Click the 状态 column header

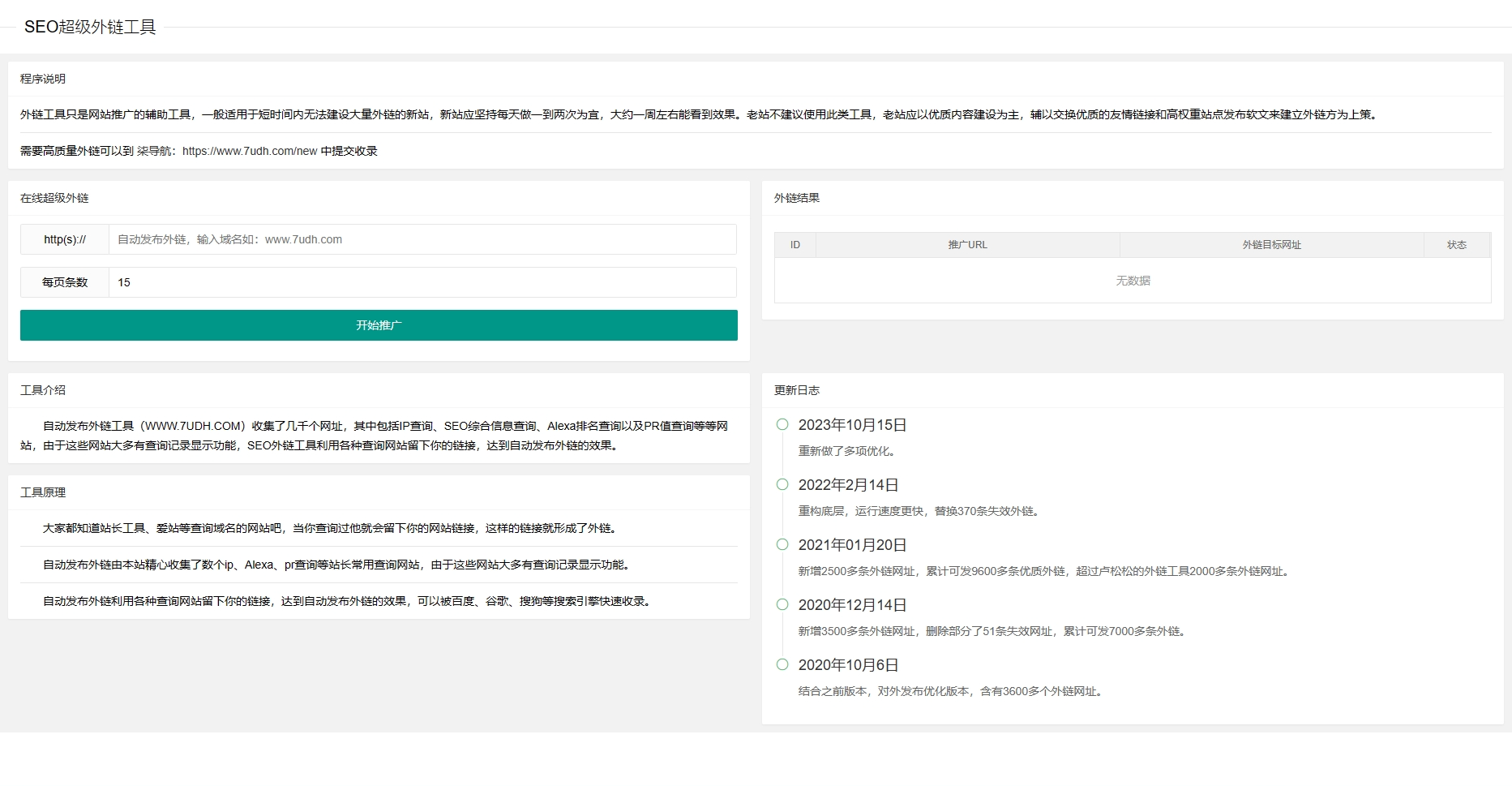click(x=1457, y=245)
